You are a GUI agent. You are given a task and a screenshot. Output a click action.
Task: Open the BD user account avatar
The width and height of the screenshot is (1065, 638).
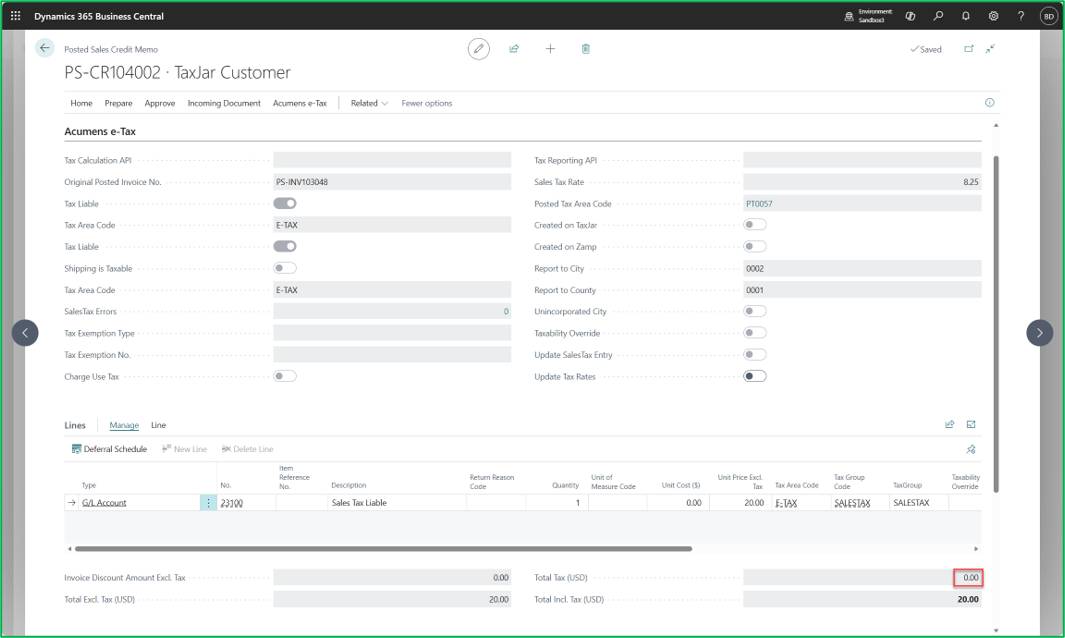1049,16
